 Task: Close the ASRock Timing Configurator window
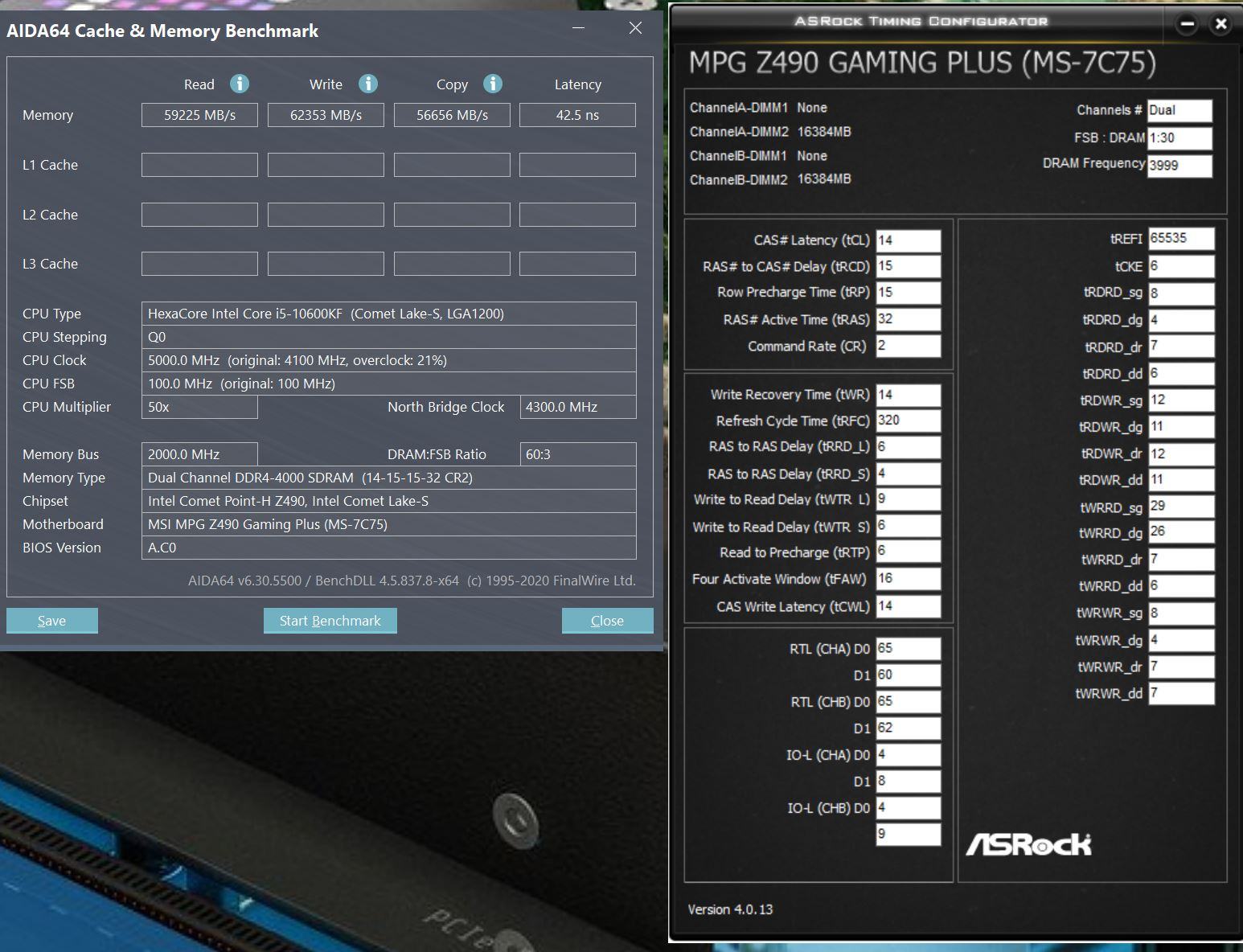[1220, 24]
